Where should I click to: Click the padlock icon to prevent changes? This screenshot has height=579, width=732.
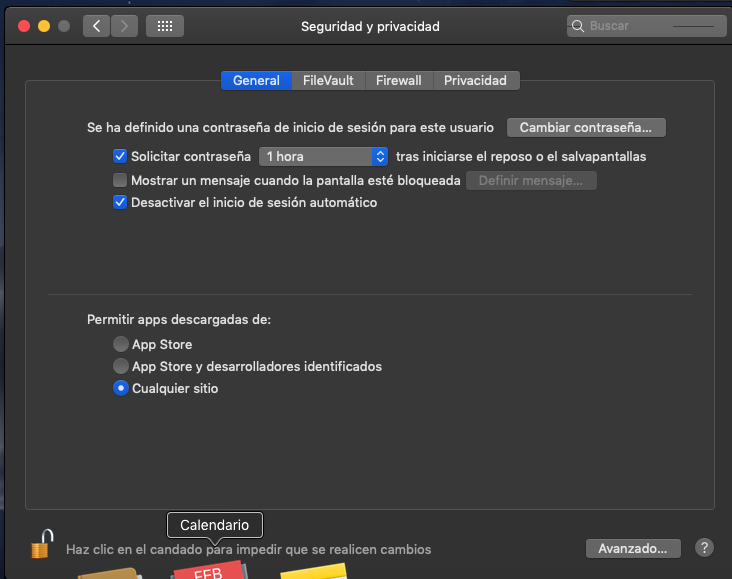(x=40, y=545)
